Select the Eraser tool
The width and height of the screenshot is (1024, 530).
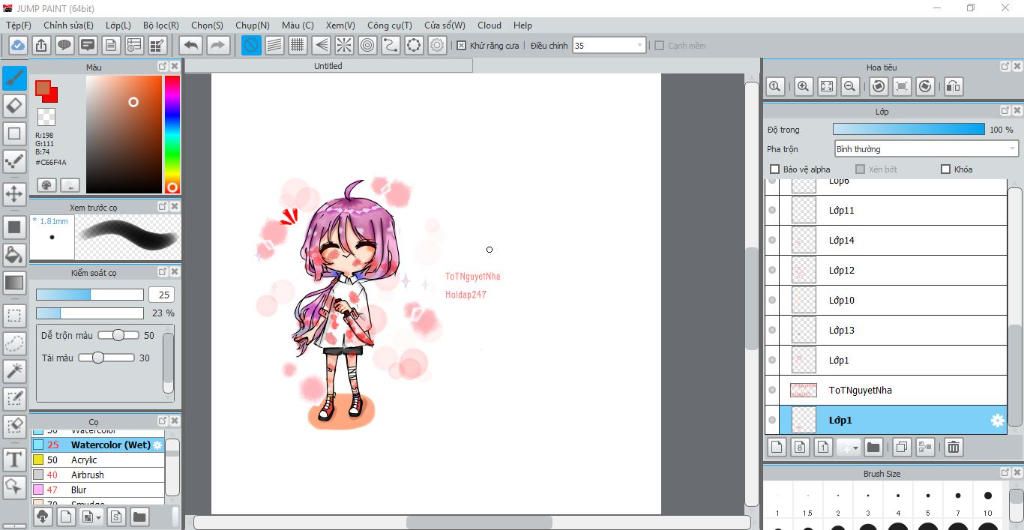pyautogui.click(x=14, y=106)
